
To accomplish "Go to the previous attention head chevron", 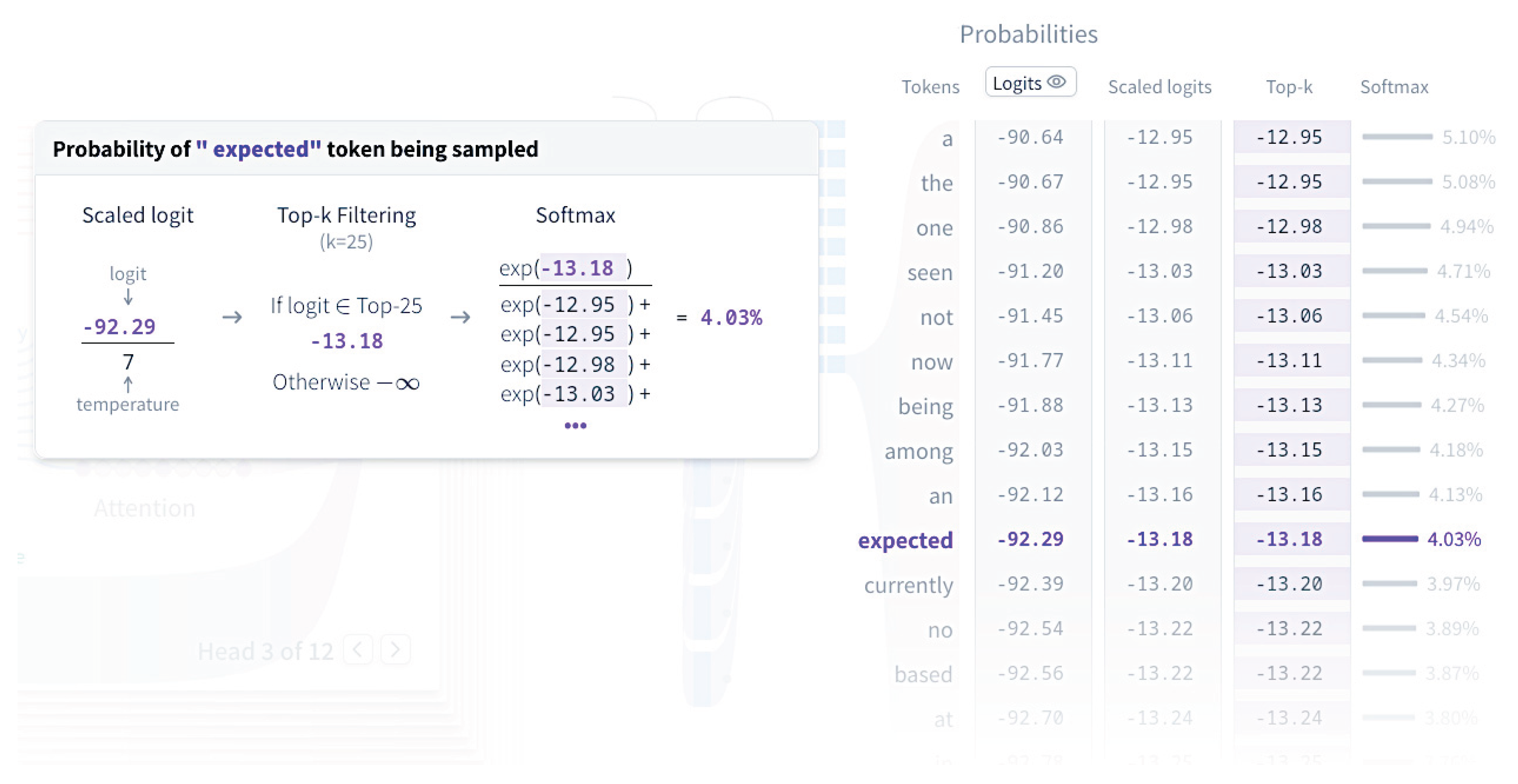I will tap(358, 650).
